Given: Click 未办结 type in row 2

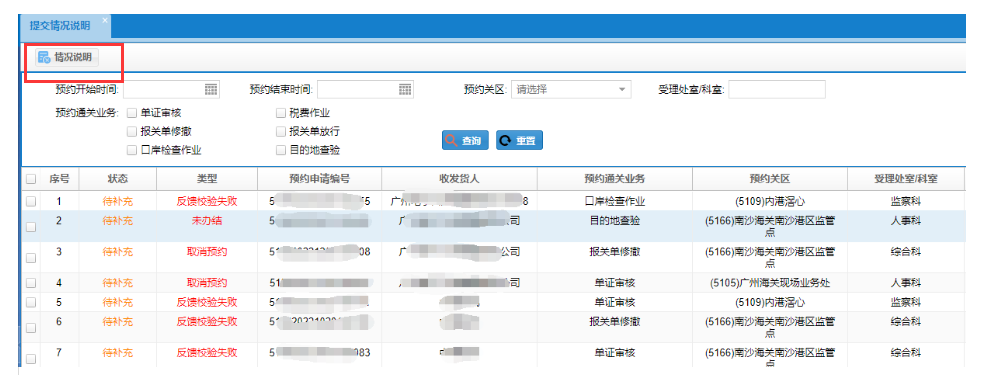Looking at the screenshot, I should pyautogui.click(x=207, y=221).
